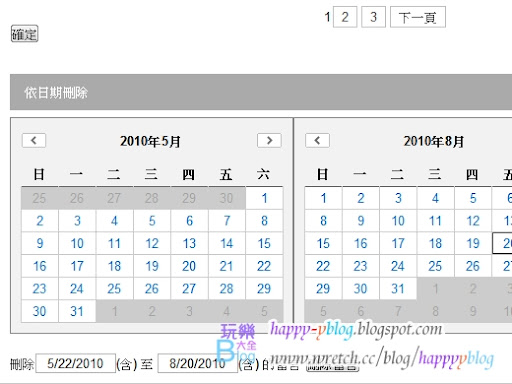
Task: Select August 1 in the 2010年8月 calendar
Action: (323, 198)
